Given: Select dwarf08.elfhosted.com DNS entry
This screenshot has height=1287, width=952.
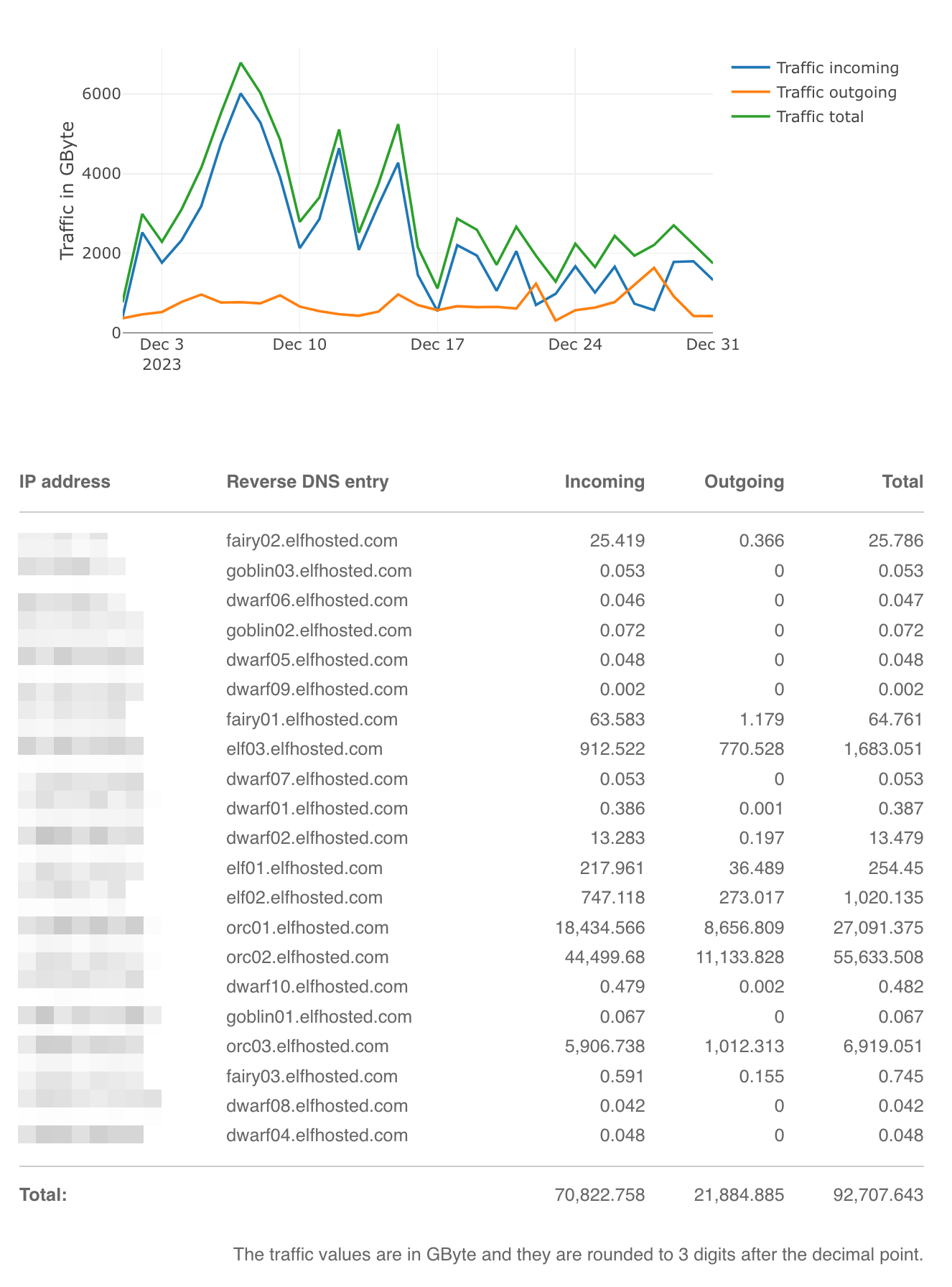Looking at the screenshot, I should [x=317, y=1106].
